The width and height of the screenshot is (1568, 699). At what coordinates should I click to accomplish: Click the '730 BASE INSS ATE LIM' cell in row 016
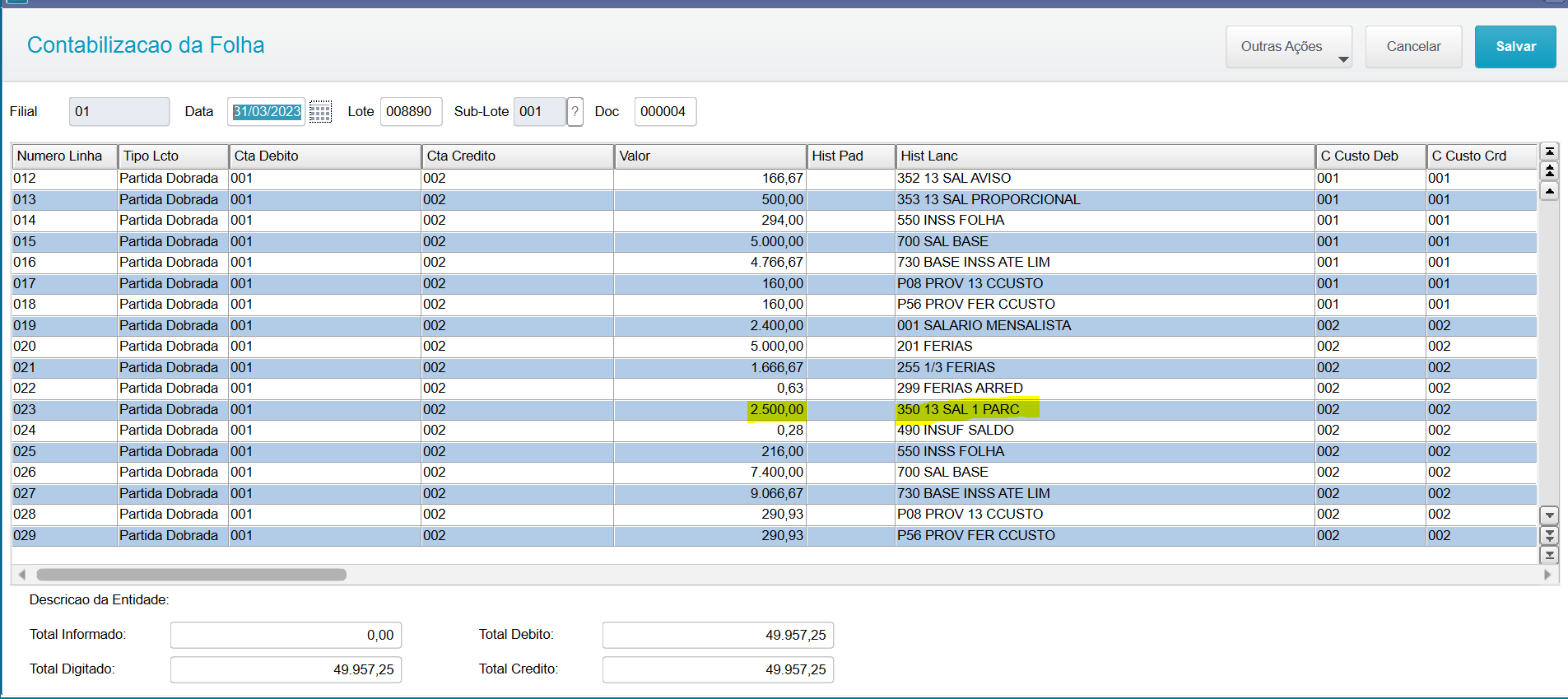coord(1105,263)
